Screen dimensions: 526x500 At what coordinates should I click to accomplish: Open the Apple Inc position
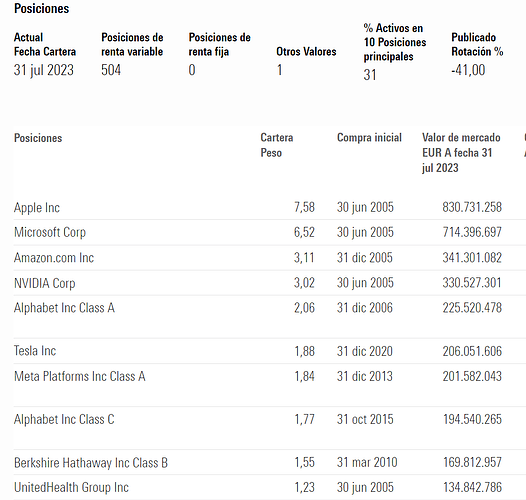[37, 208]
